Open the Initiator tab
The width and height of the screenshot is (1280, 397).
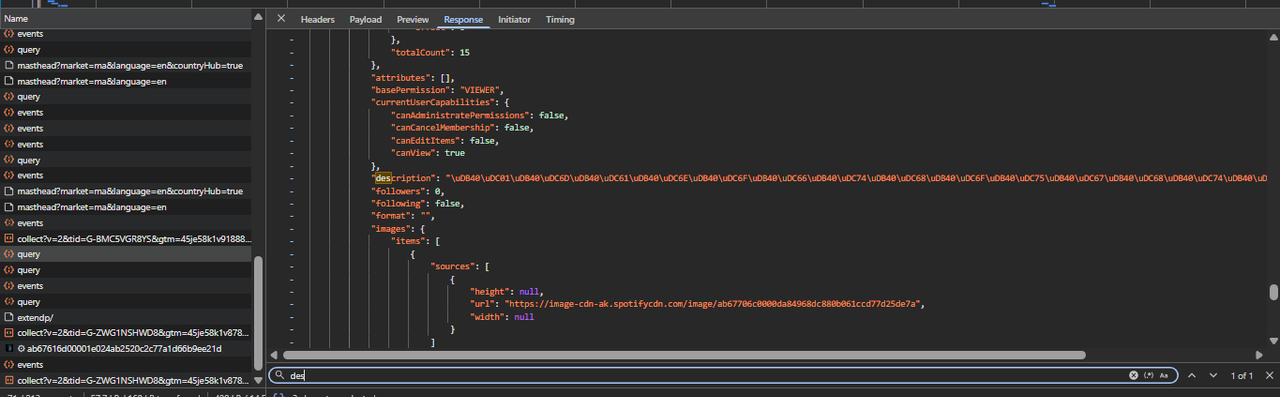click(514, 19)
